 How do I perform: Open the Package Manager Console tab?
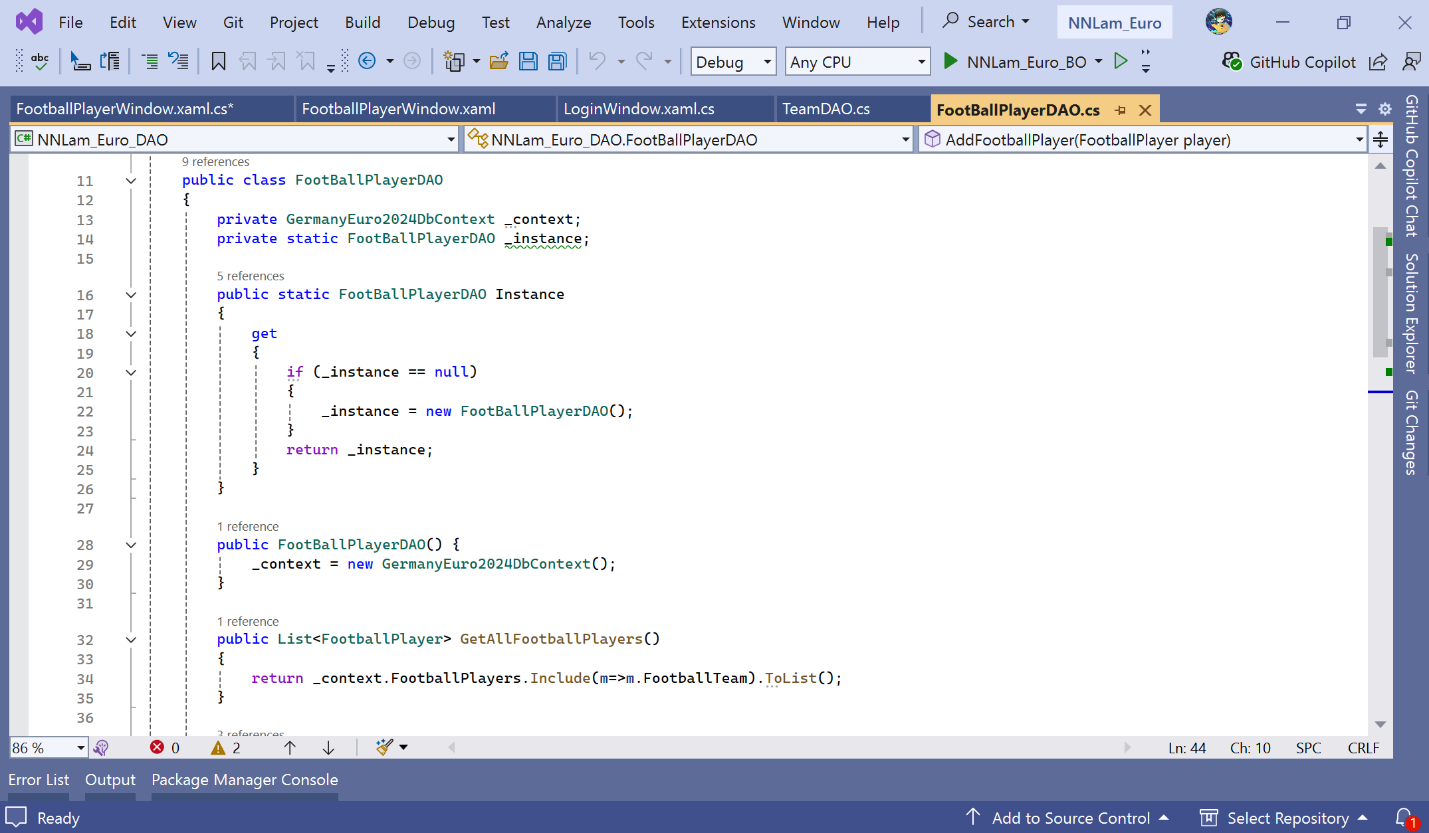pyautogui.click(x=245, y=779)
